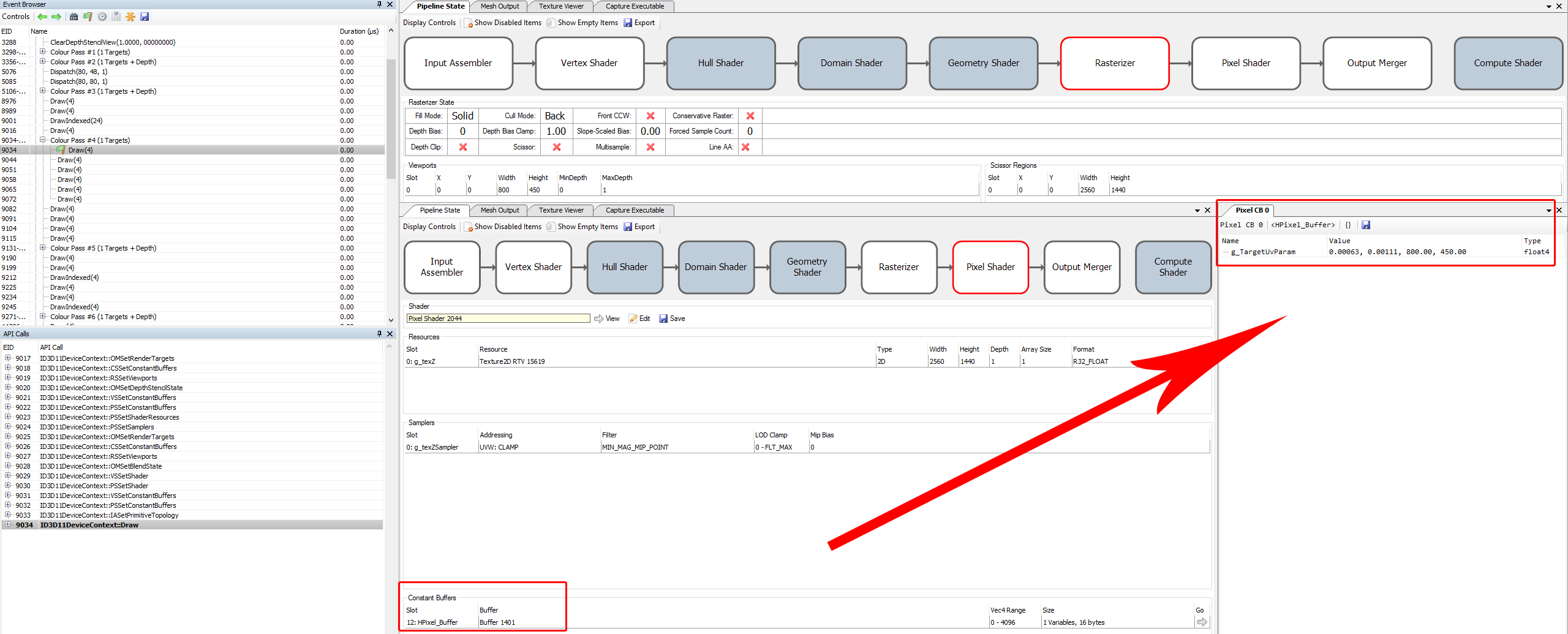The height and width of the screenshot is (634, 1568).
Task: Collapse Colour Pass #4 in the event tree
Action: pos(43,140)
